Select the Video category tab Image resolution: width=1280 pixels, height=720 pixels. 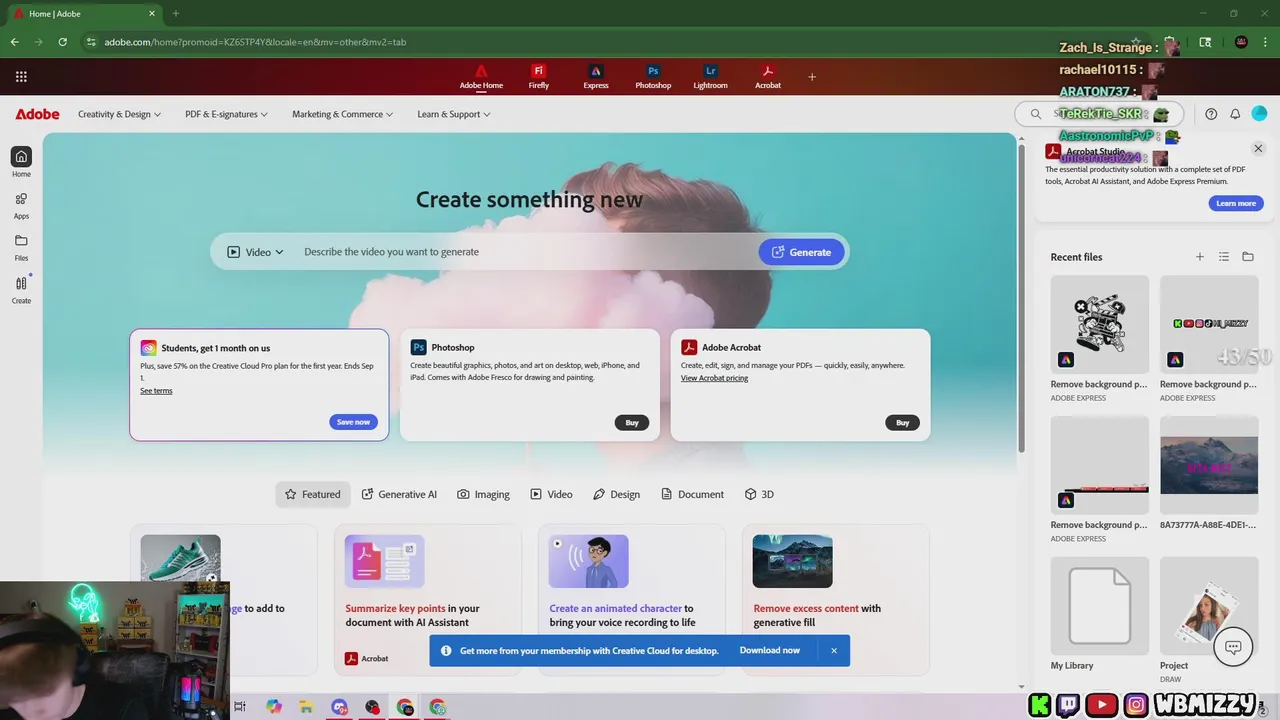tap(552, 494)
